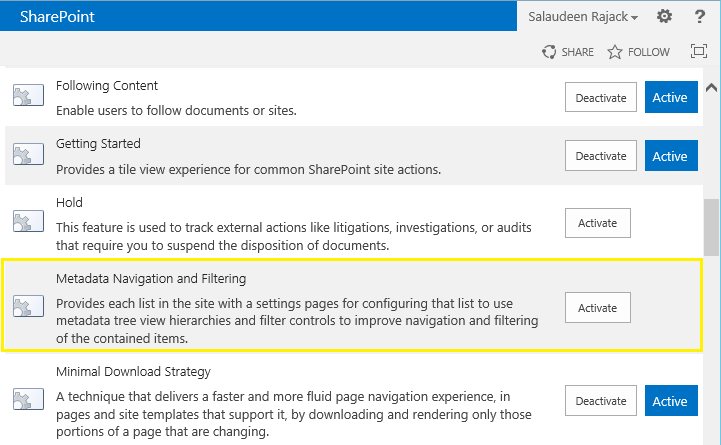Image resolution: width=721 pixels, height=445 pixels.
Task: Click the help question mark icon
Action: pyautogui.click(x=699, y=16)
